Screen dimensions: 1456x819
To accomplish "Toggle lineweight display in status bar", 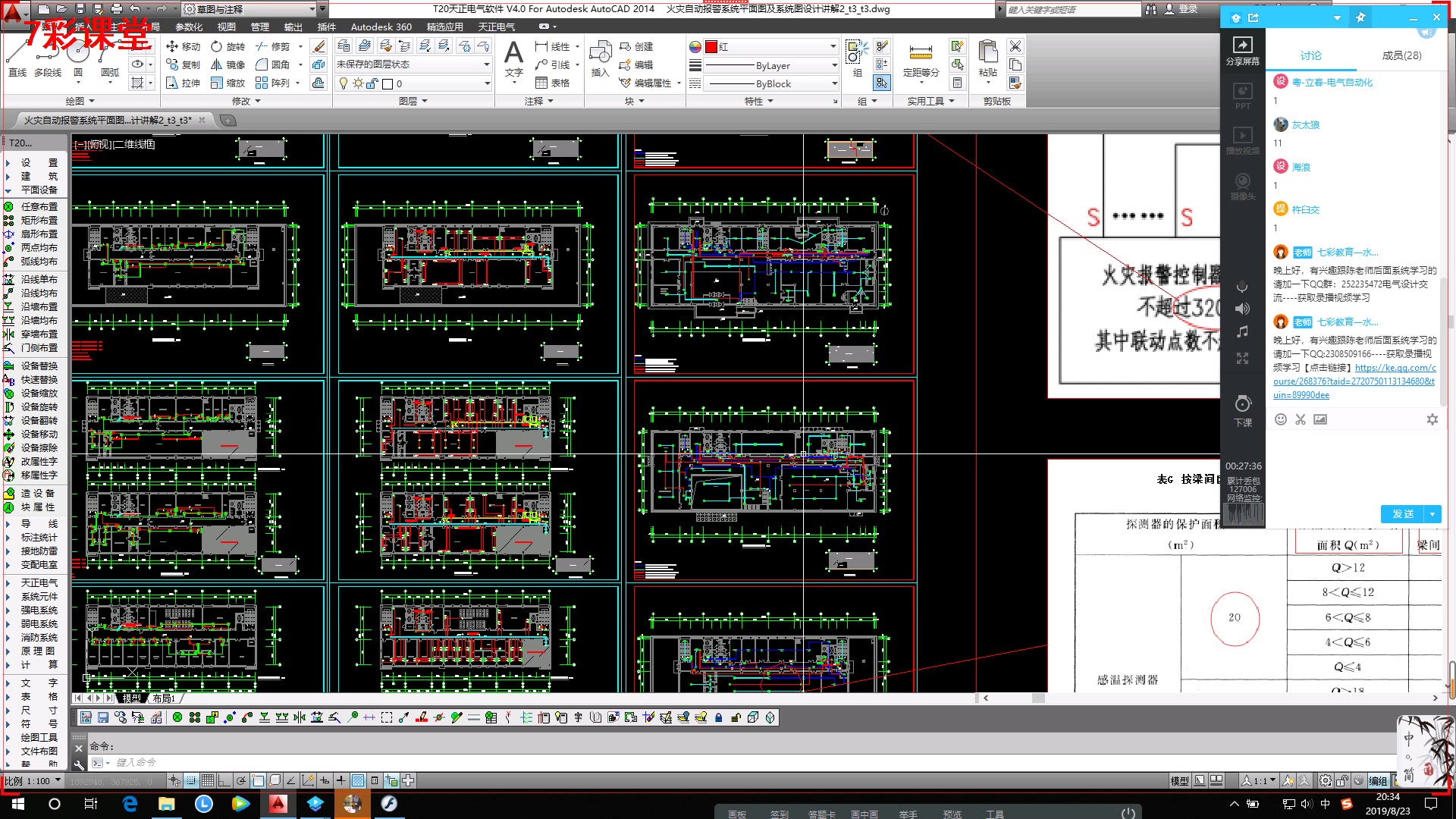I will pyautogui.click(x=341, y=780).
